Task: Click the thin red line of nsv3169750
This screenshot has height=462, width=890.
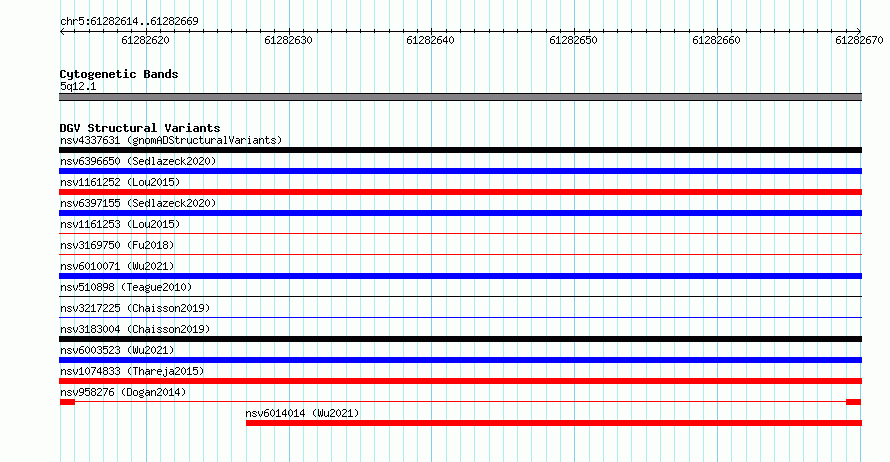Action: [460, 254]
